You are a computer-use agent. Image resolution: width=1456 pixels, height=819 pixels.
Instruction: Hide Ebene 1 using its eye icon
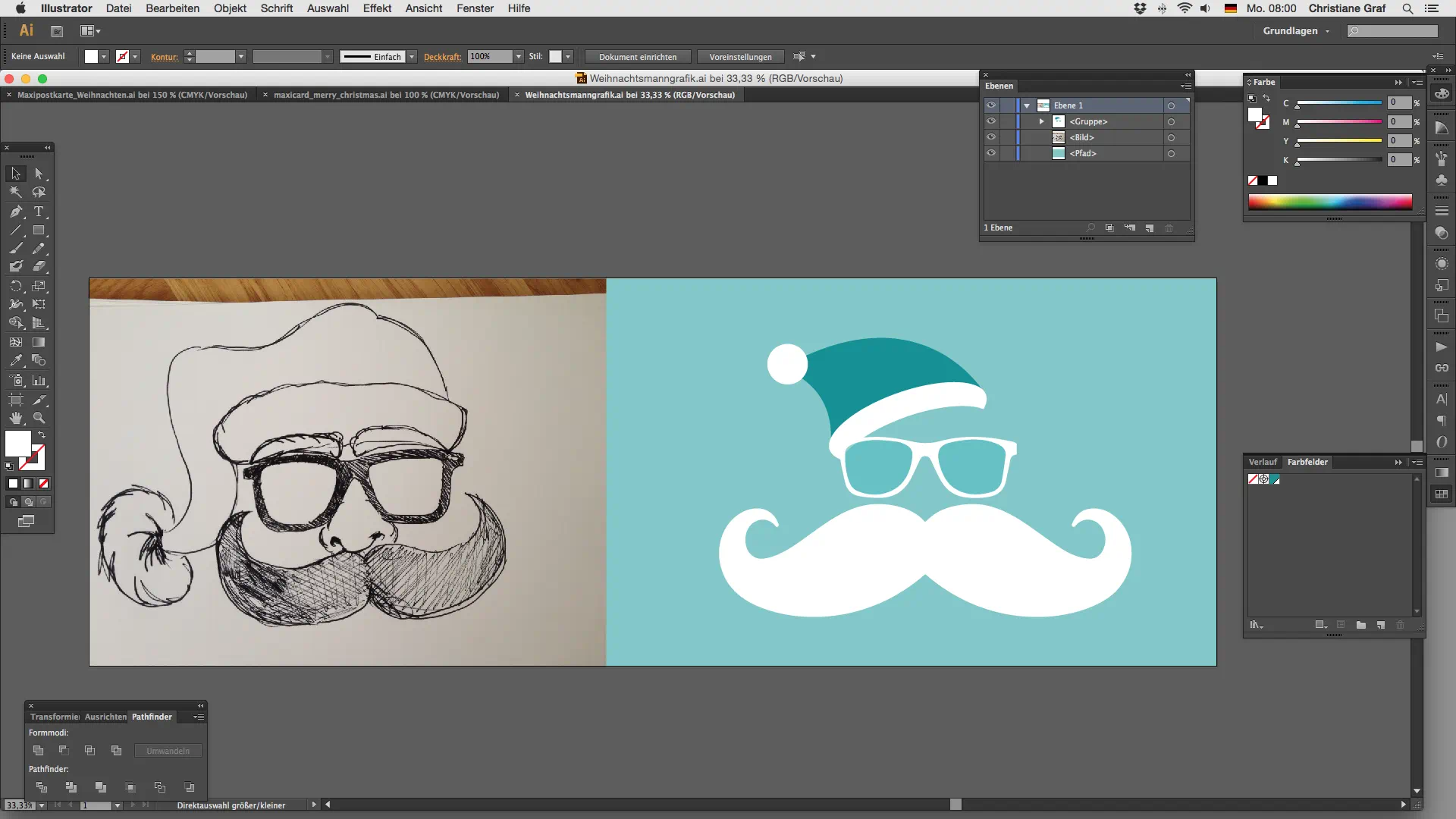991,105
